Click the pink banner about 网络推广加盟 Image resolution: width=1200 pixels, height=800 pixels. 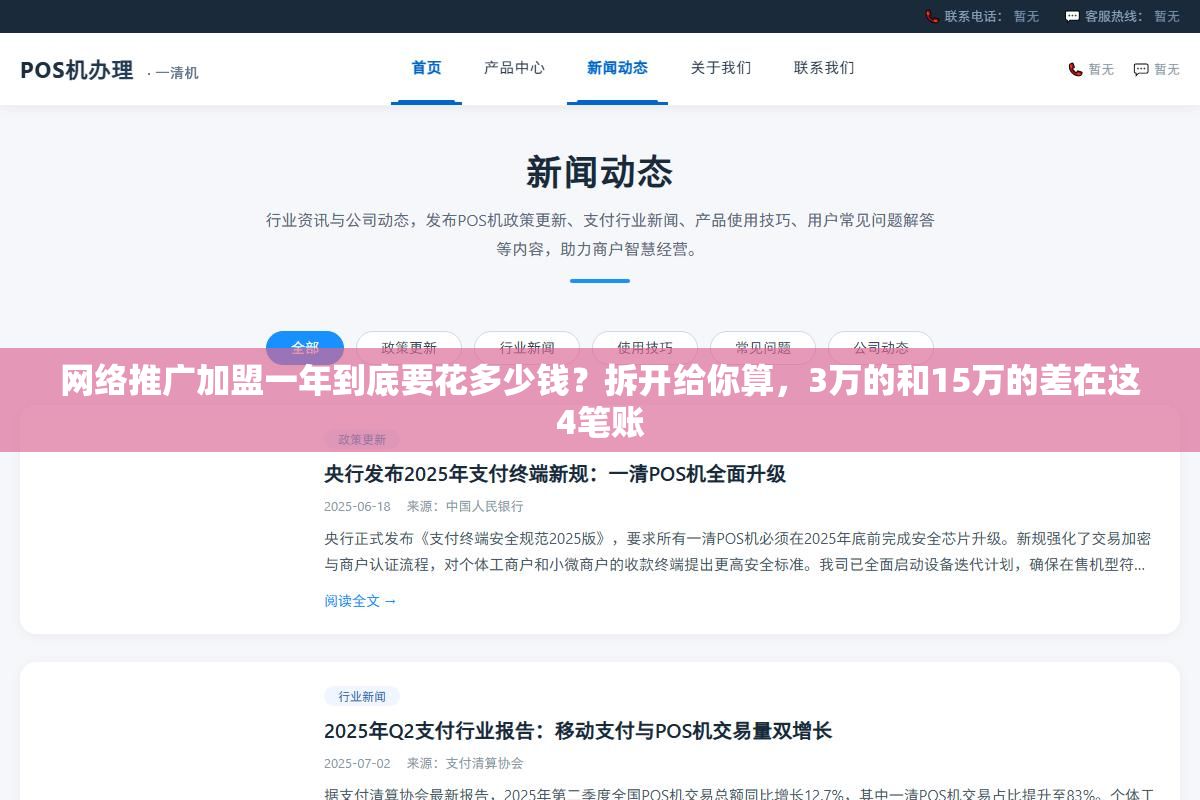click(600, 400)
